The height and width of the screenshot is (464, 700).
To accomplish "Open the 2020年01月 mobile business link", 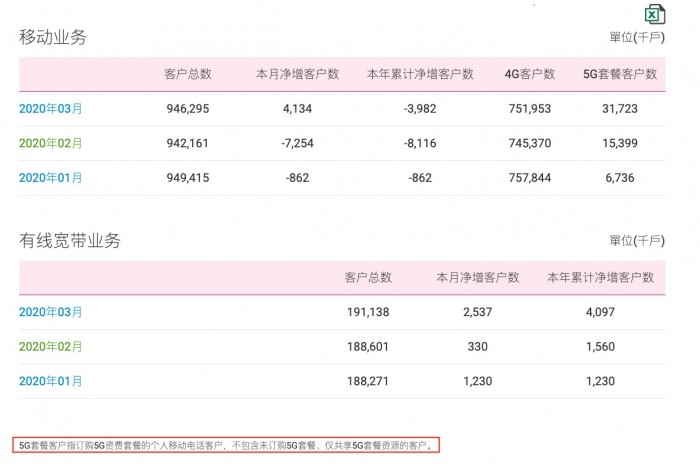I will click(51, 178).
